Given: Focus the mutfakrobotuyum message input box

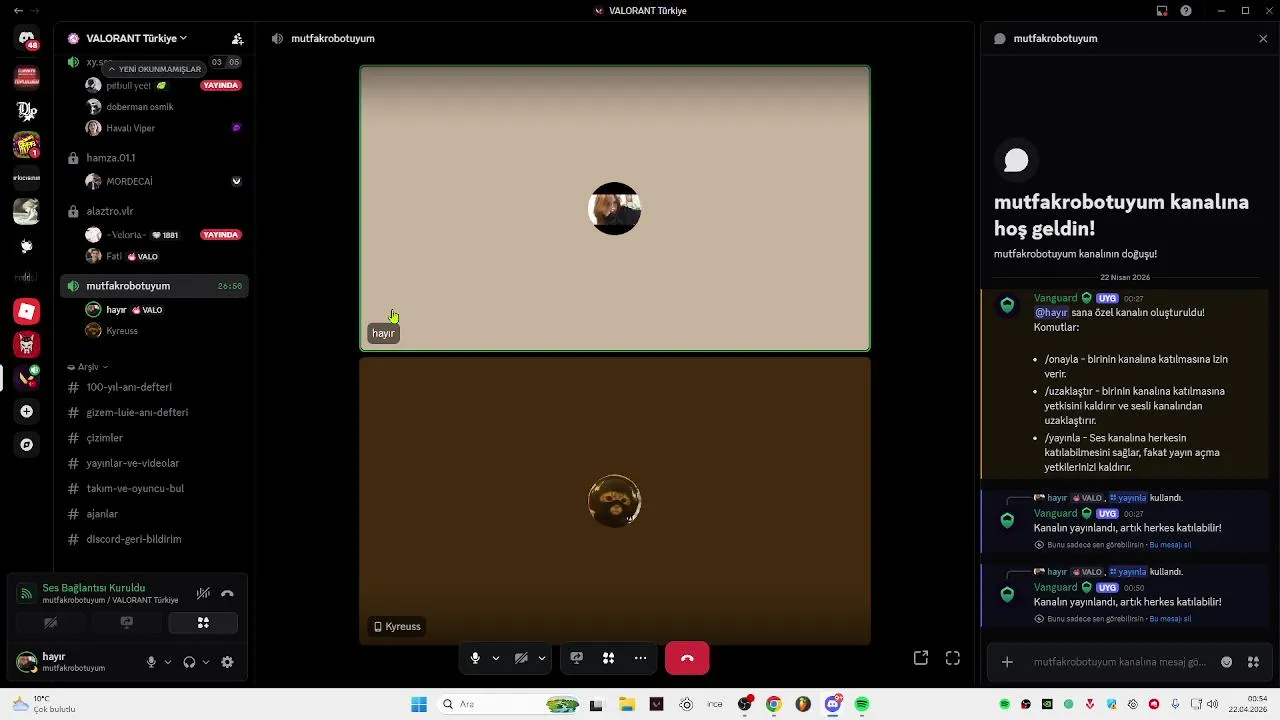Looking at the screenshot, I should click(x=1119, y=662).
